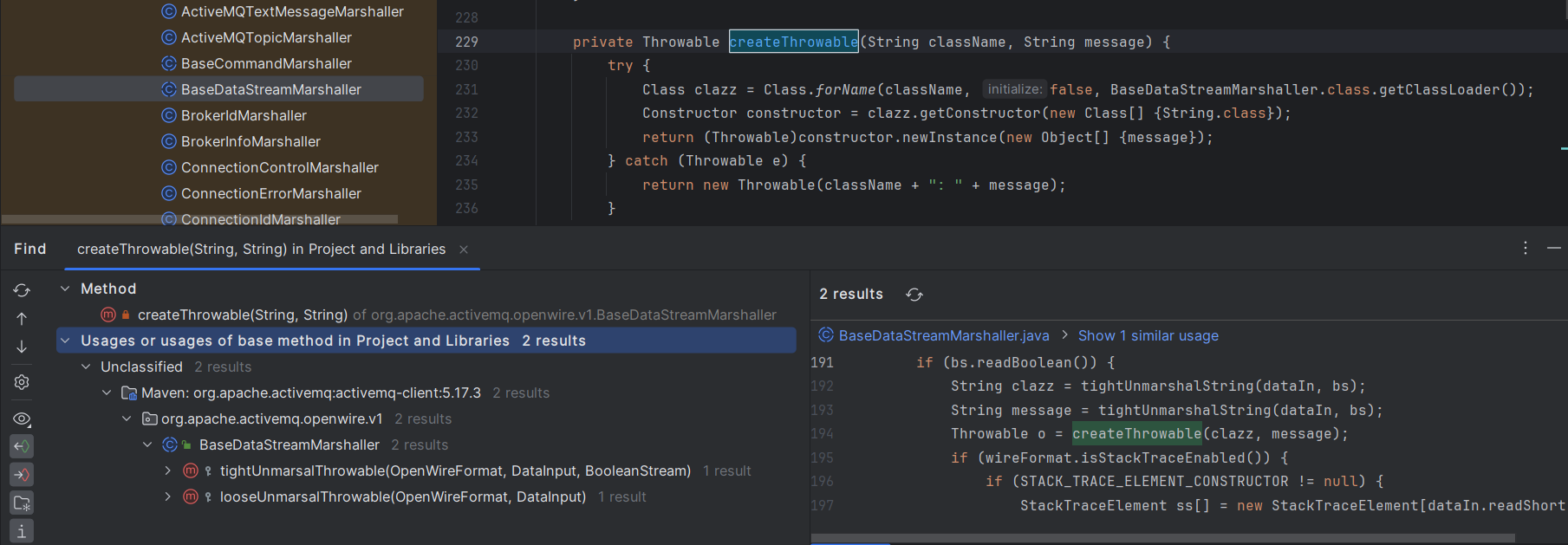The width and height of the screenshot is (1568, 545).
Task: Refresh preview next to '2 results'
Action: pos(914,295)
